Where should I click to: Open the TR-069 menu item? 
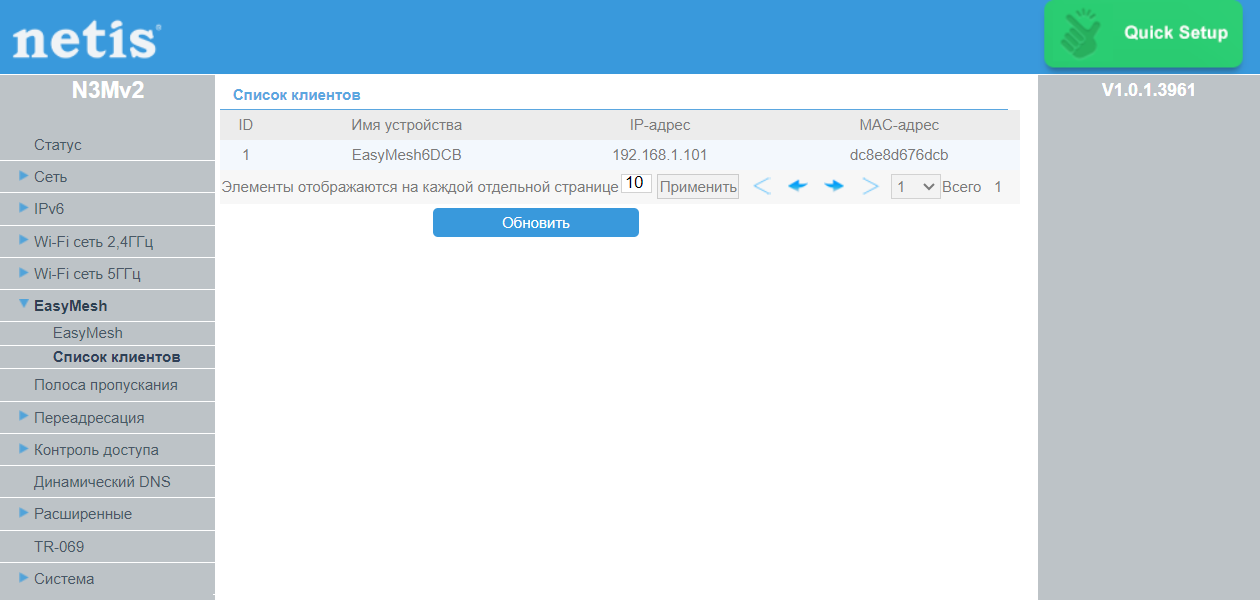(59, 547)
